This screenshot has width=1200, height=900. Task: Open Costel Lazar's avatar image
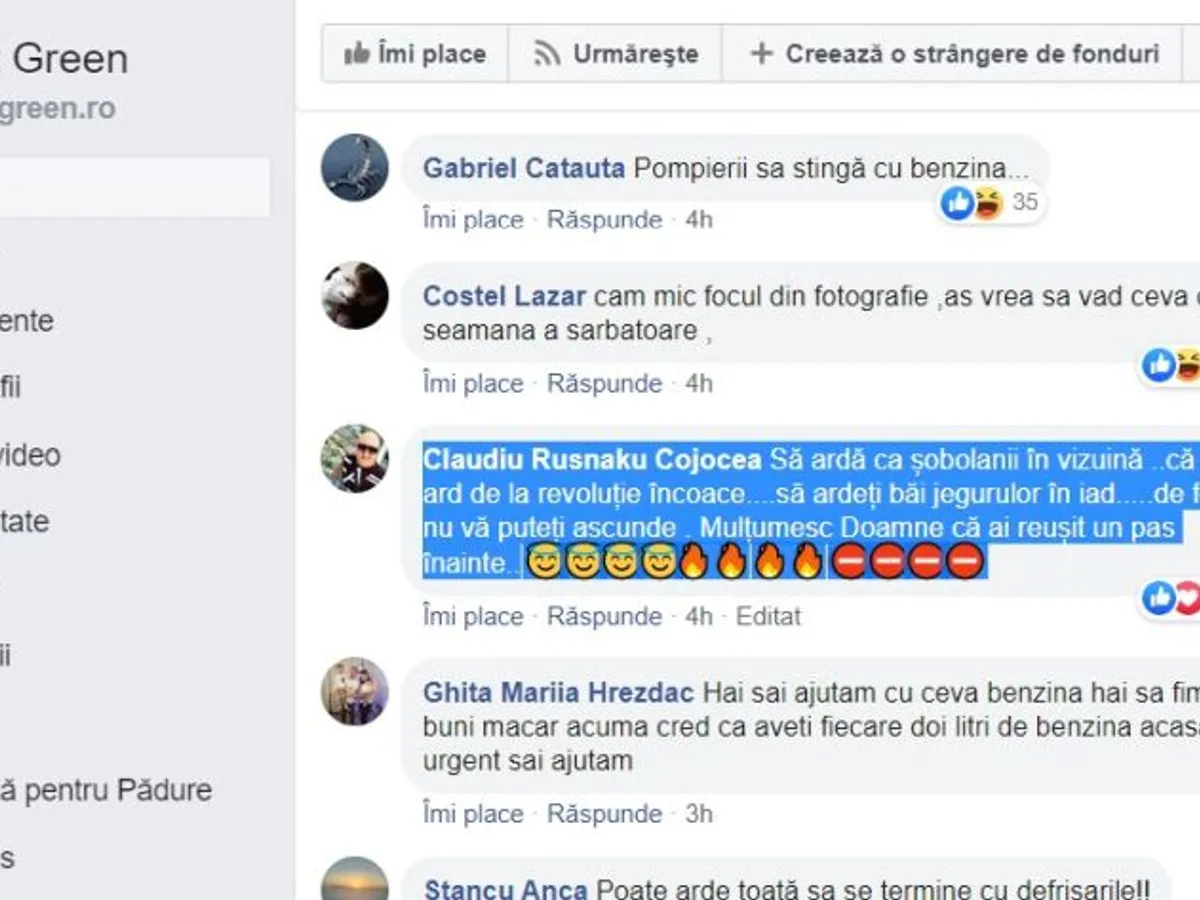tap(355, 296)
